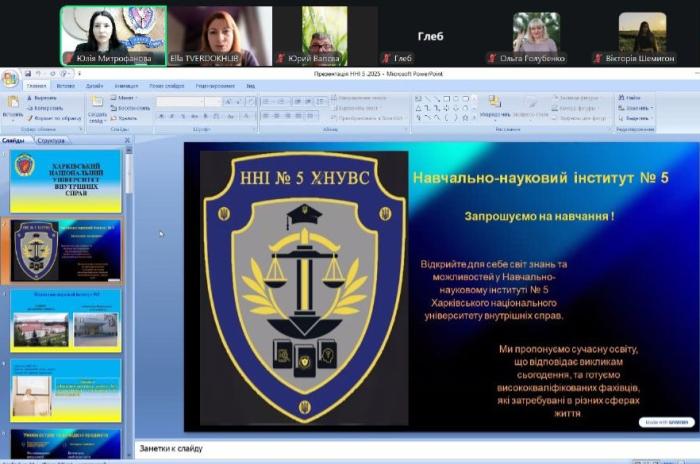The width and height of the screenshot is (700, 464).
Task: Open the line spacing dropdown
Action: (321, 102)
